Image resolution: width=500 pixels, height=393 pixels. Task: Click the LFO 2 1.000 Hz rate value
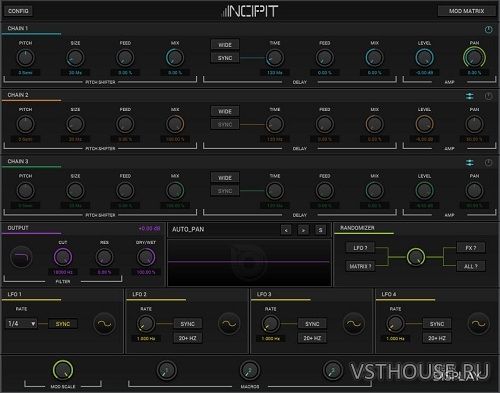(x=146, y=339)
